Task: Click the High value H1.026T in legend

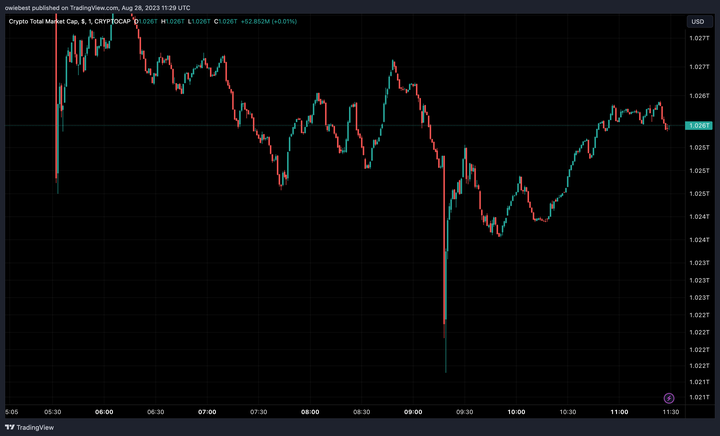Action: (x=172, y=22)
